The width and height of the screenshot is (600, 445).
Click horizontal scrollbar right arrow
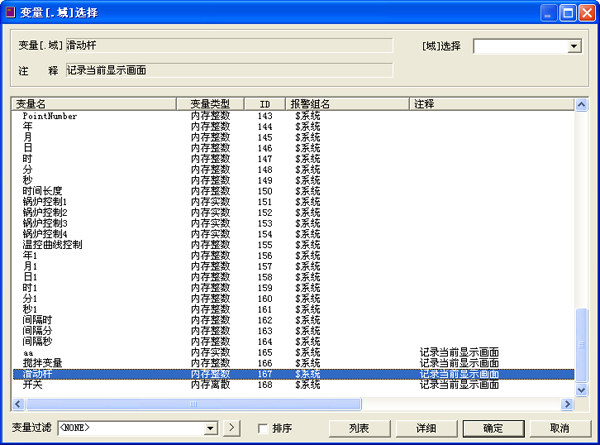(x=567, y=404)
